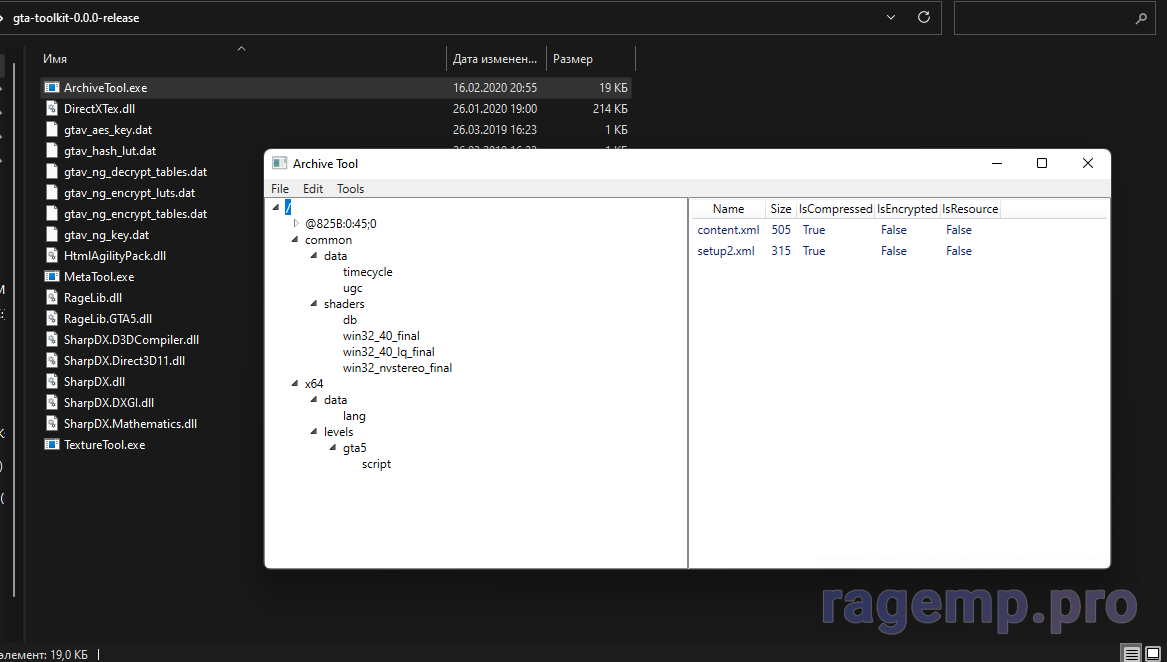The width and height of the screenshot is (1167, 662).
Task: Select the content.xml entry
Action: [x=728, y=230]
